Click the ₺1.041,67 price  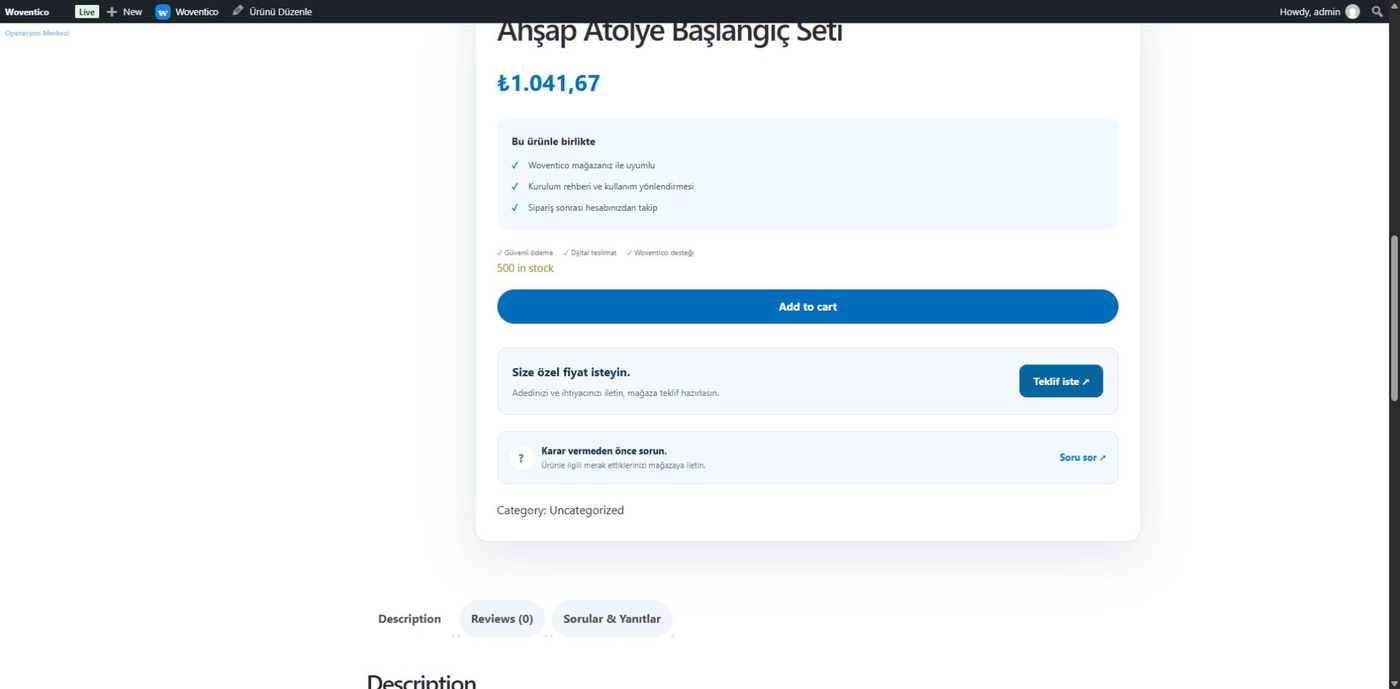(x=549, y=83)
